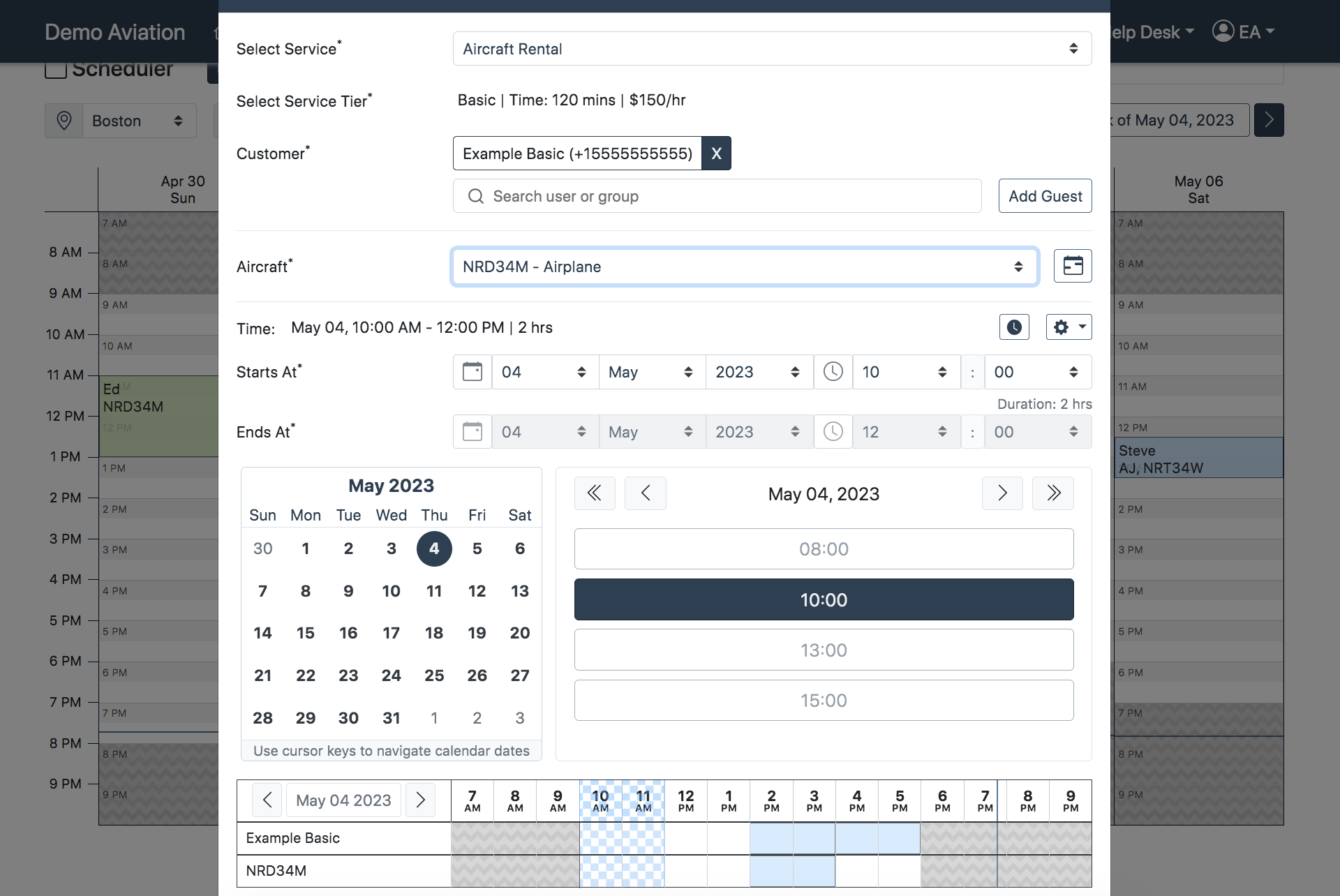Viewport: 1340px width, 896px height.
Task: Open the Select Service dropdown
Action: click(771, 49)
